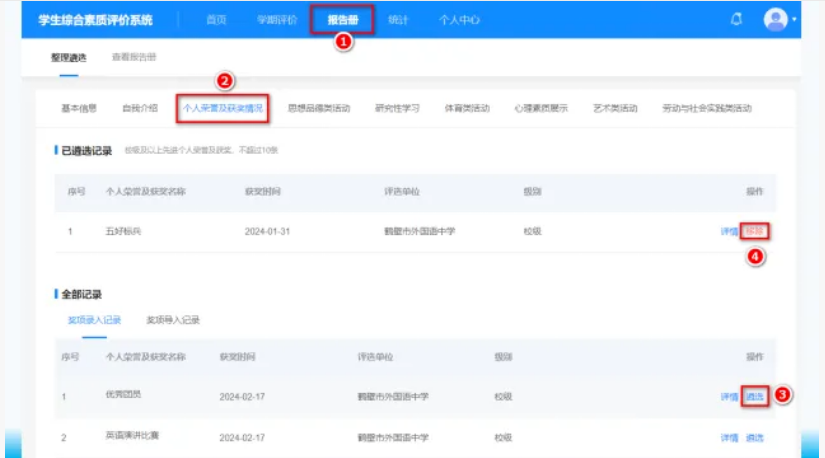Open the 基本信息 category tab
Viewport: 825px width, 458px height.
79,108
